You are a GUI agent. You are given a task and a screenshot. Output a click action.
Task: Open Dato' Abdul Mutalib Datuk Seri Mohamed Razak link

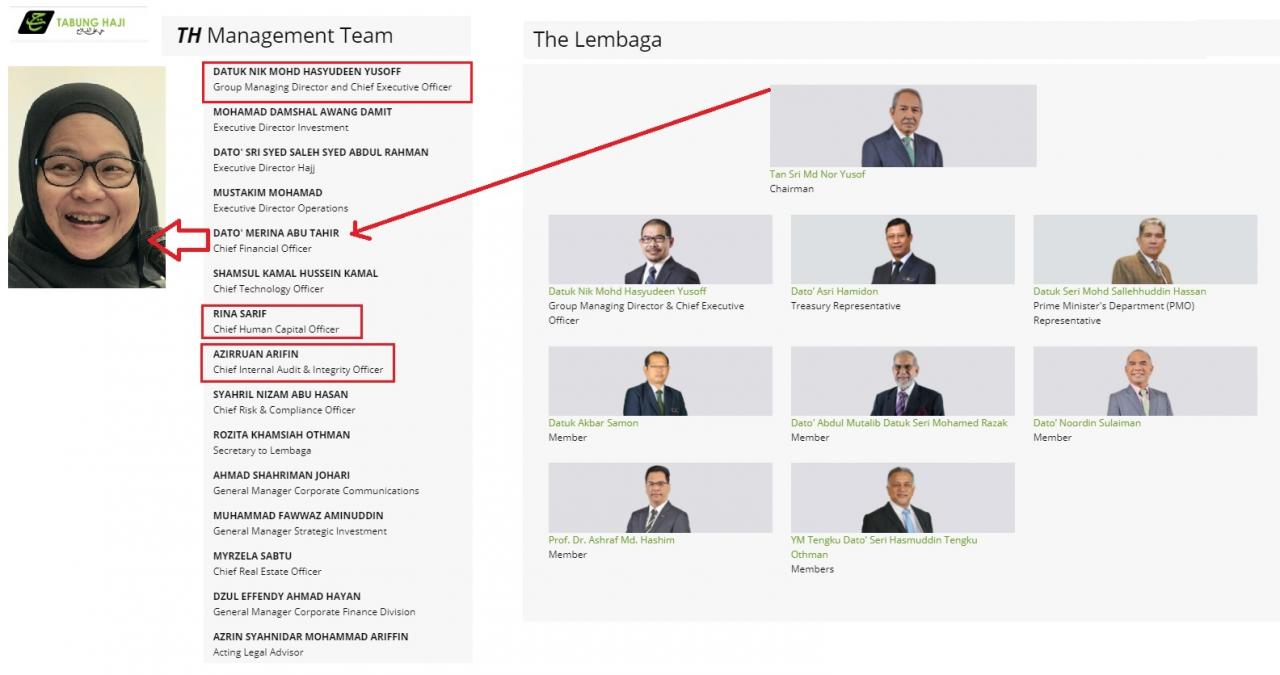pyautogui.click(x=899, y=423)
